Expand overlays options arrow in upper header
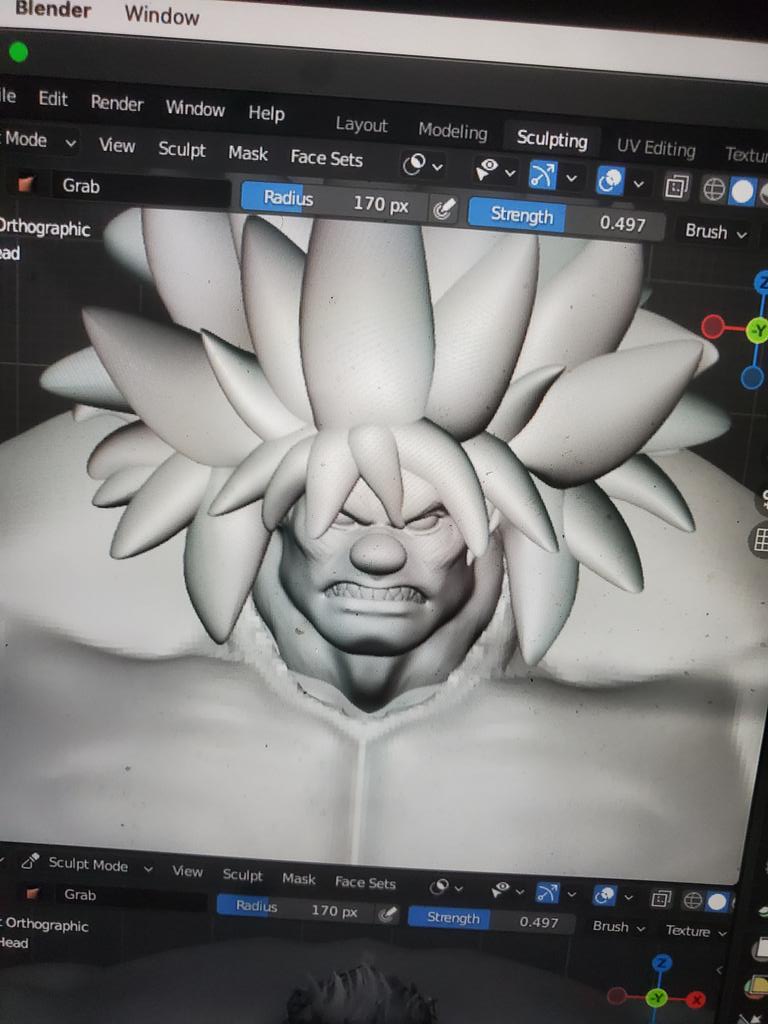This screenshot has height=1024, width=768. tap(639, 184)
